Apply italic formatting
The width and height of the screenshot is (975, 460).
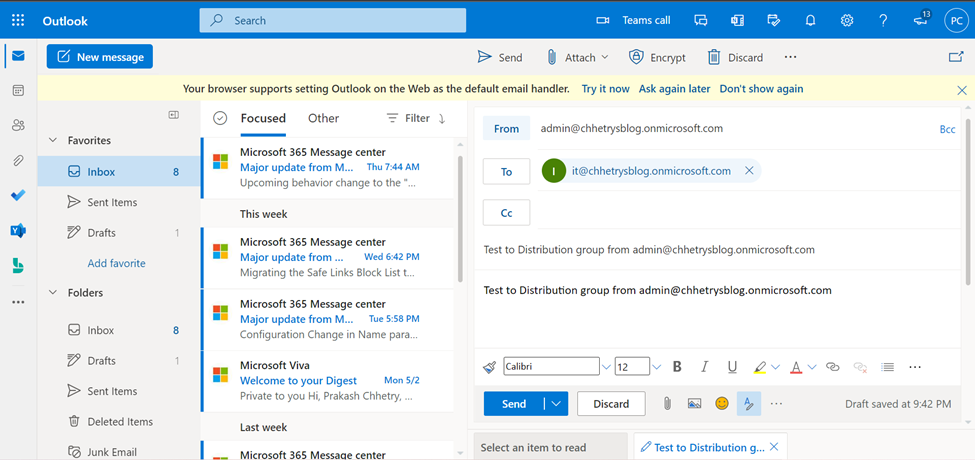pyautogui.click(x=705, y=367)
